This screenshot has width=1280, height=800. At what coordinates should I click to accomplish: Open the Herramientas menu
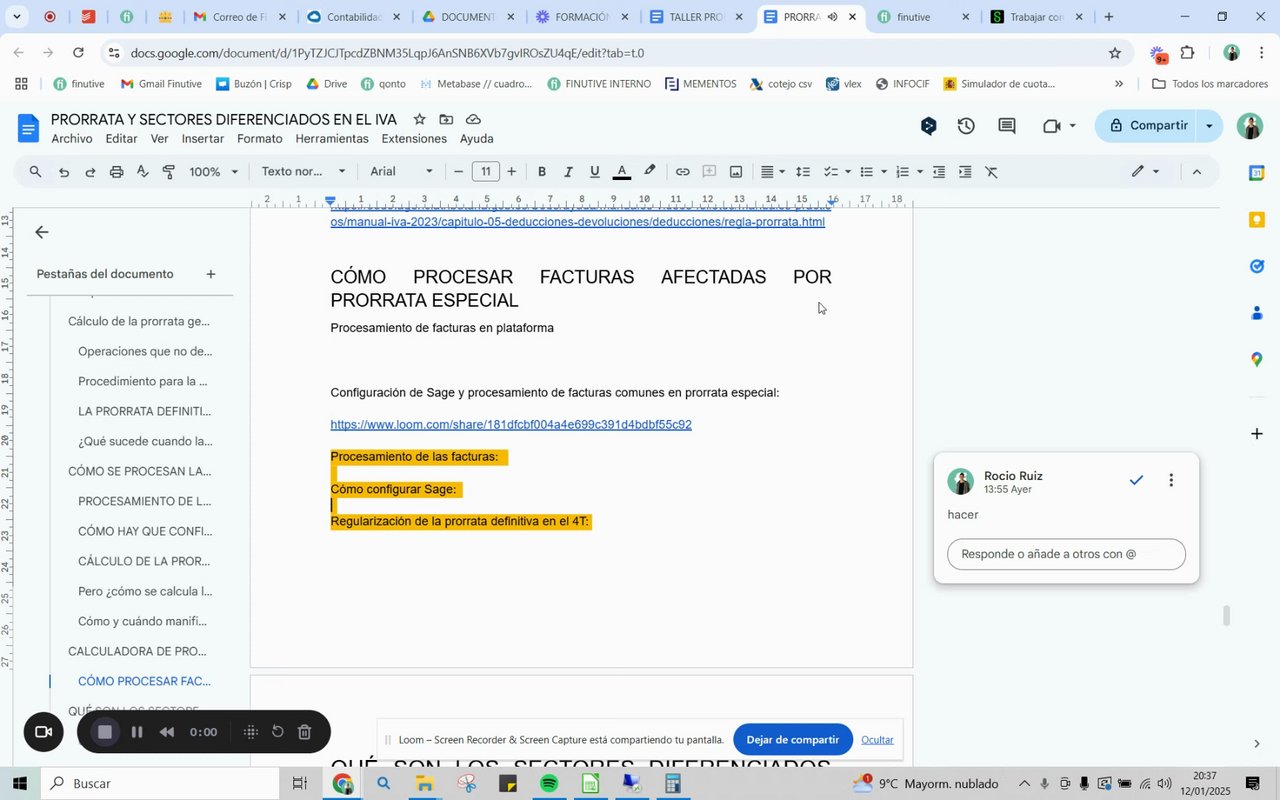click(332, 139)
